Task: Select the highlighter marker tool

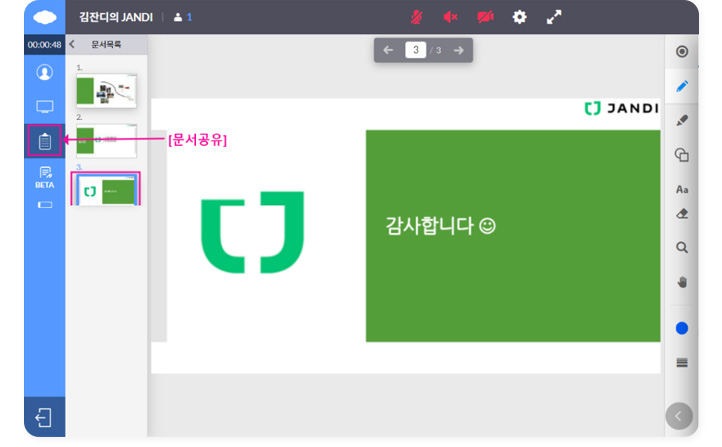Action: 682,120
